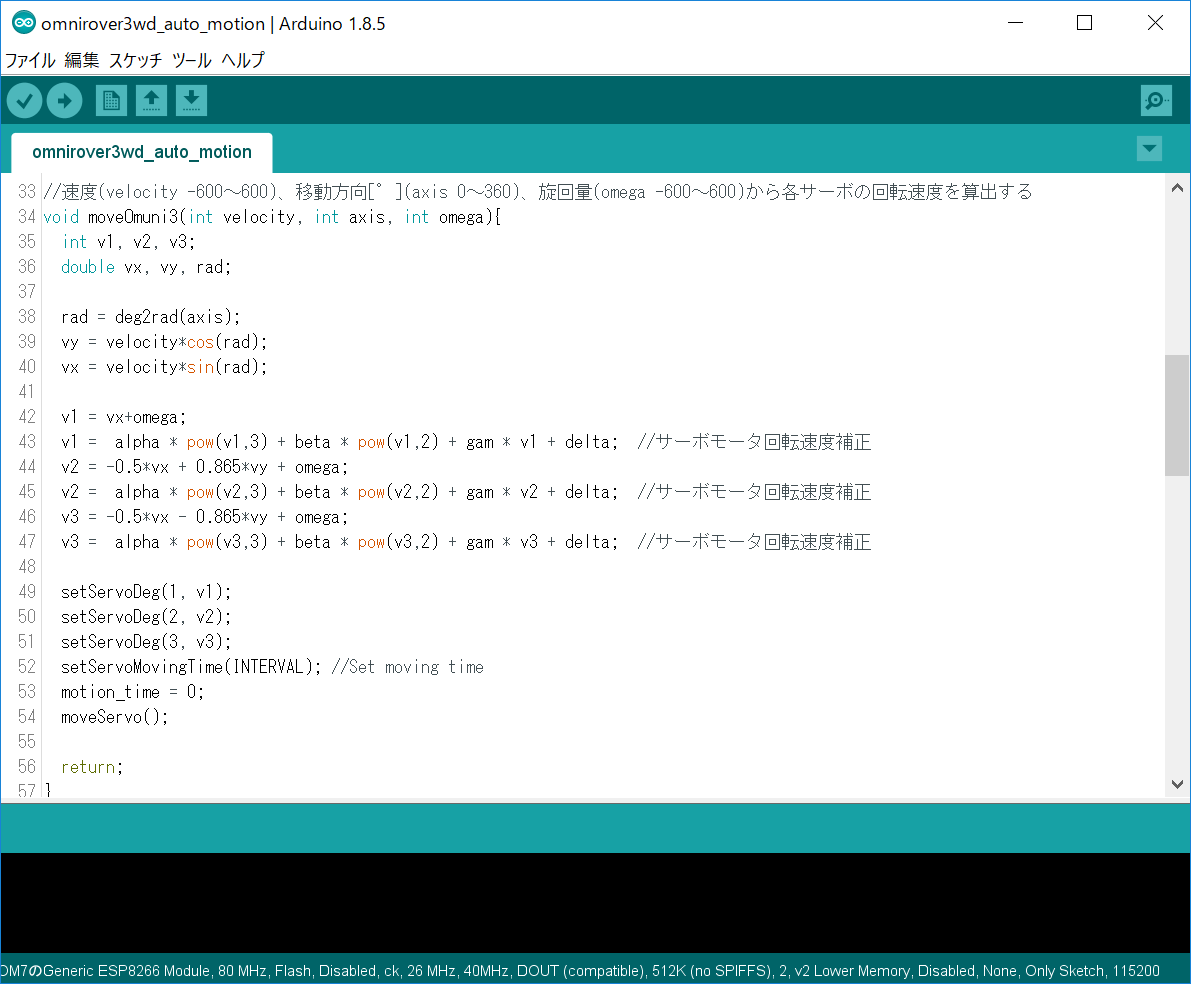Click the line 47 alpha pow(v3,3) correction formula
This screenshot has height=984, width=1191.
pyautogui.click(x=340, y=543)
